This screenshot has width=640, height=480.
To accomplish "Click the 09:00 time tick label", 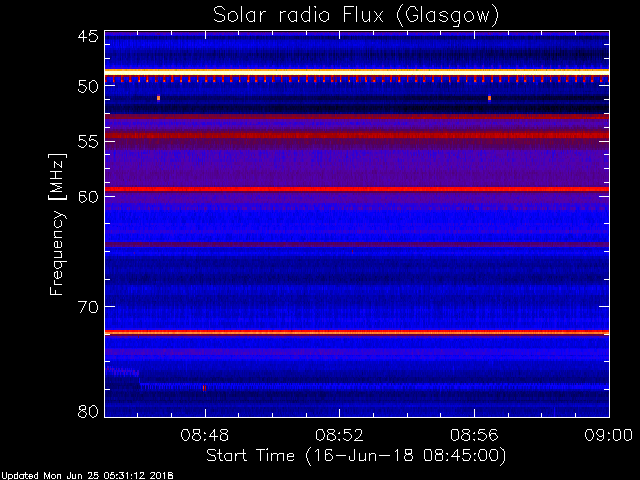I will (x=609, y=435).
